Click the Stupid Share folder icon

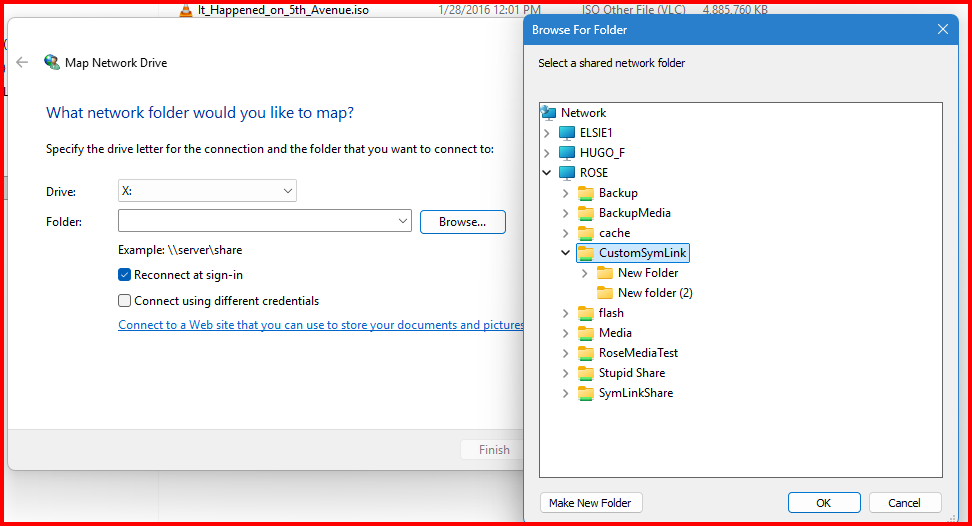coord(586,373)
